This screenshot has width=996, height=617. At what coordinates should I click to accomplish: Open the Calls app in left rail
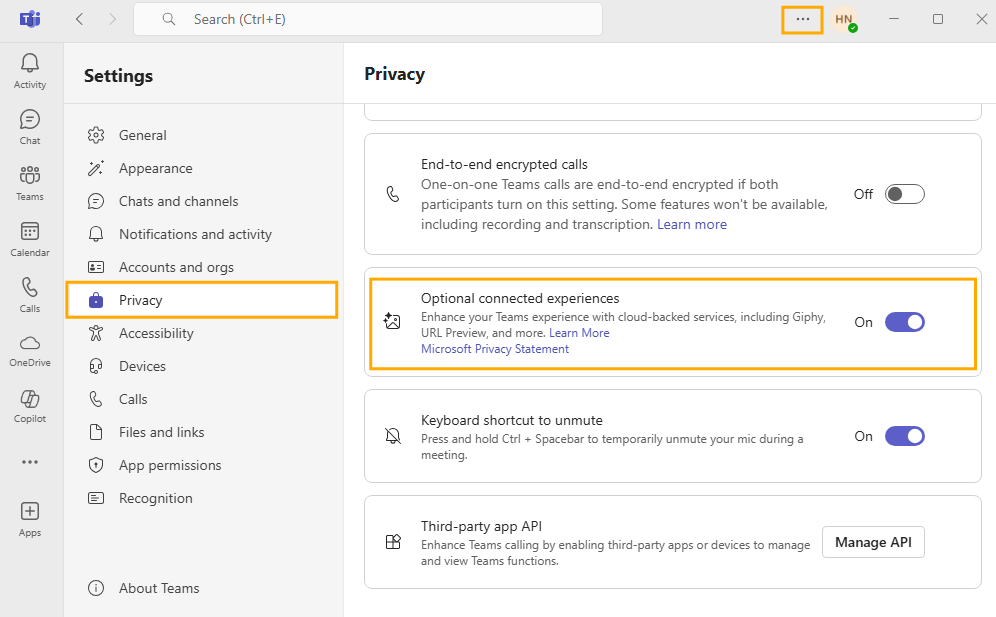coord(30,294)
